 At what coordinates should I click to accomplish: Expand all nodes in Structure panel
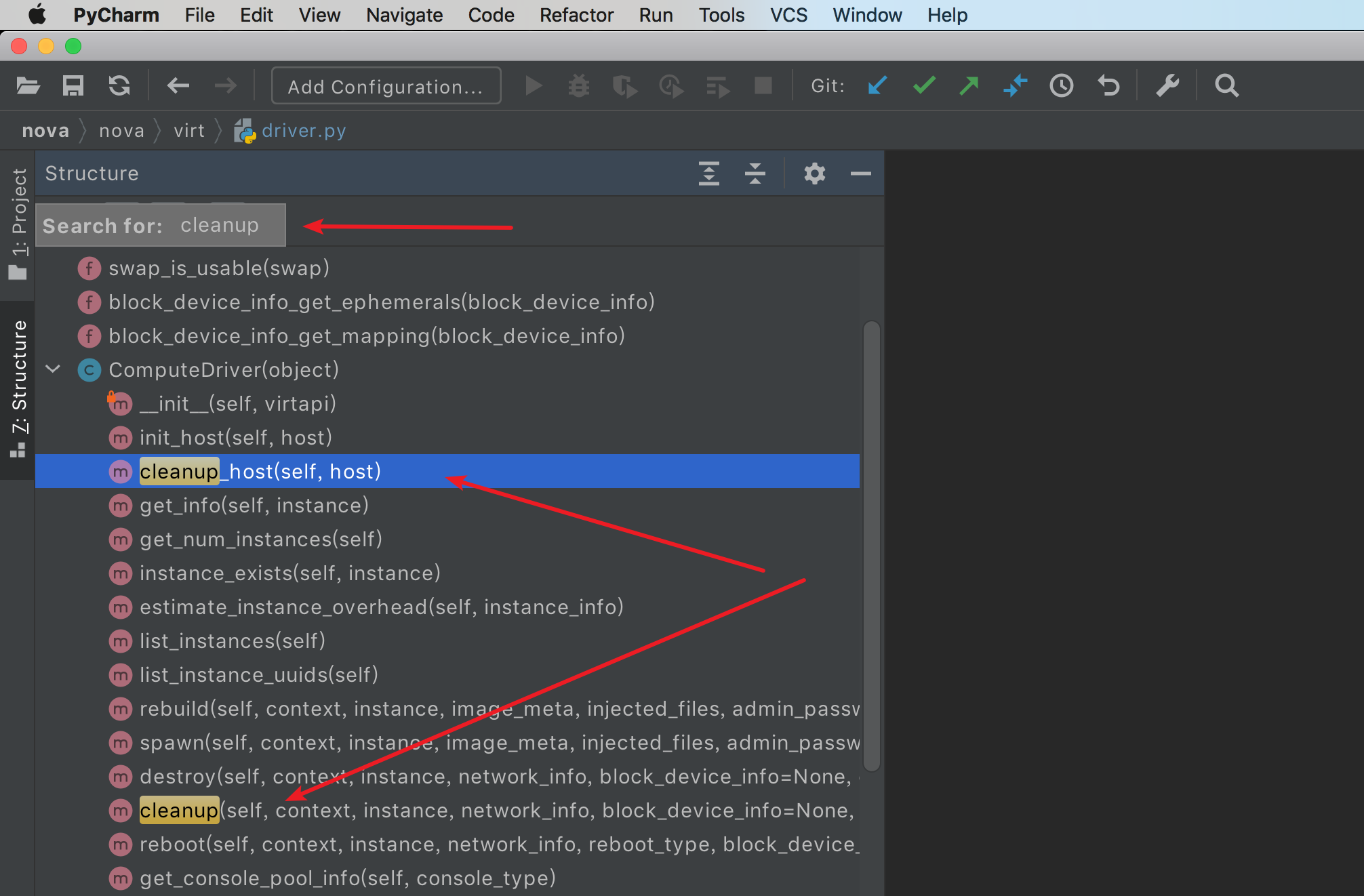coord(709,174)
